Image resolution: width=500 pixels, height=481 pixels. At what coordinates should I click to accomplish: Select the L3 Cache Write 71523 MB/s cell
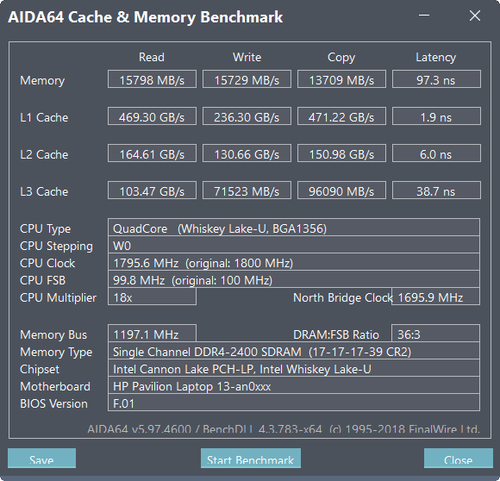click(247, 190)
